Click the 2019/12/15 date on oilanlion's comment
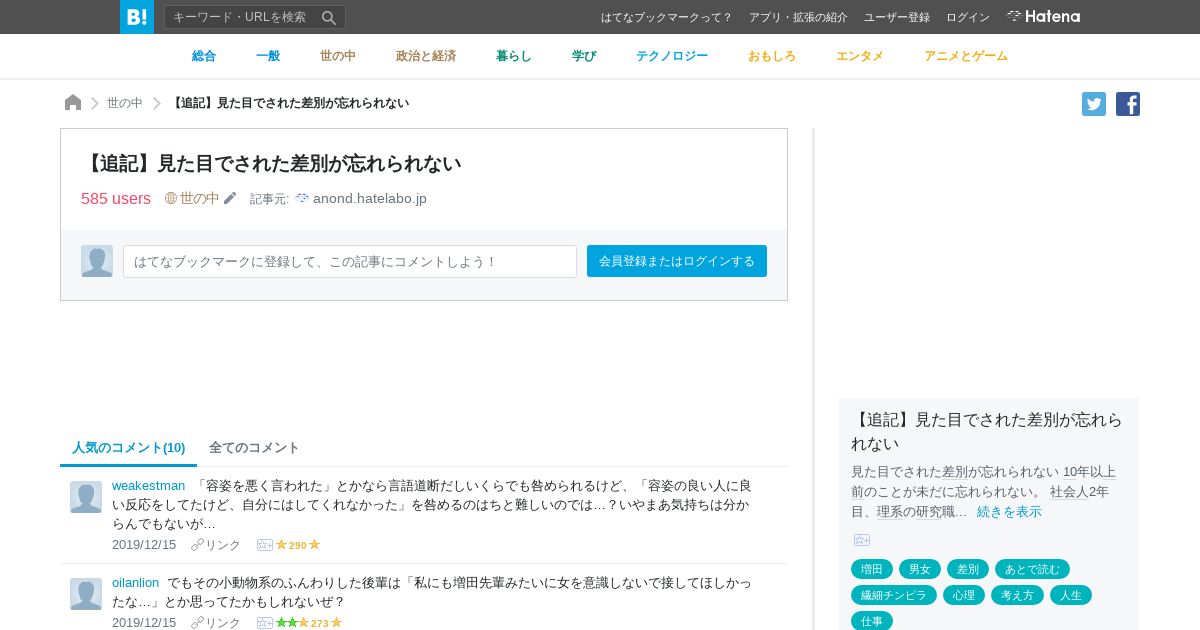This screenshot has height=630, width=1200. (144, 622)
